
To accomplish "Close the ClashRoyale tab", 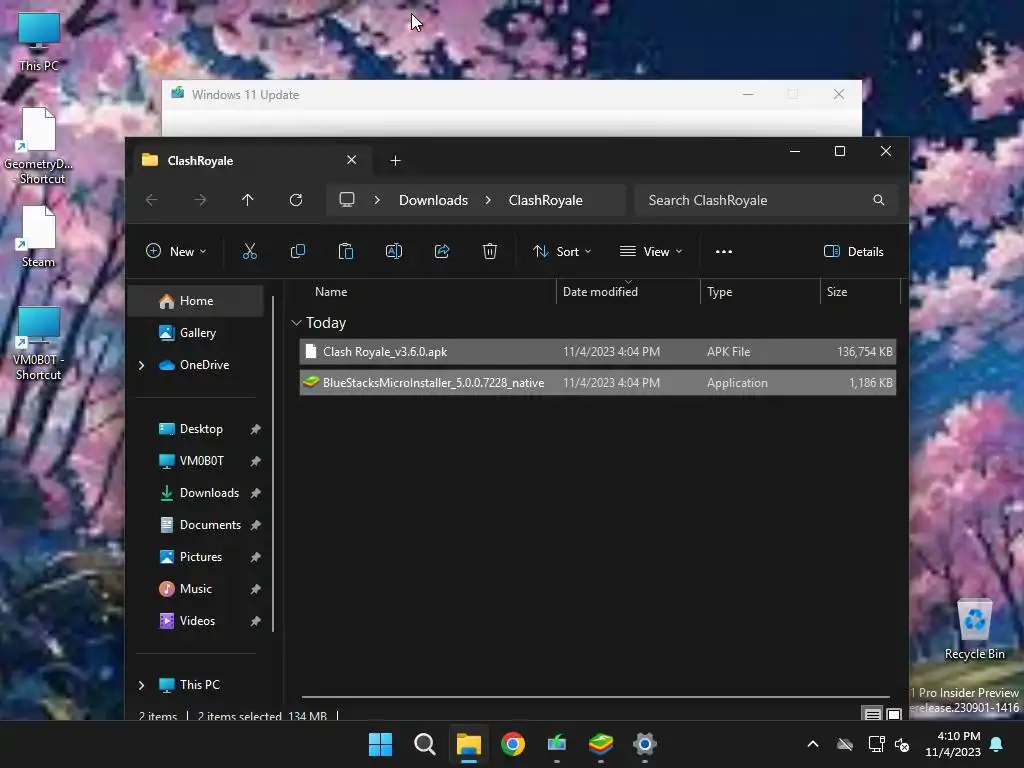I will 351,160.
